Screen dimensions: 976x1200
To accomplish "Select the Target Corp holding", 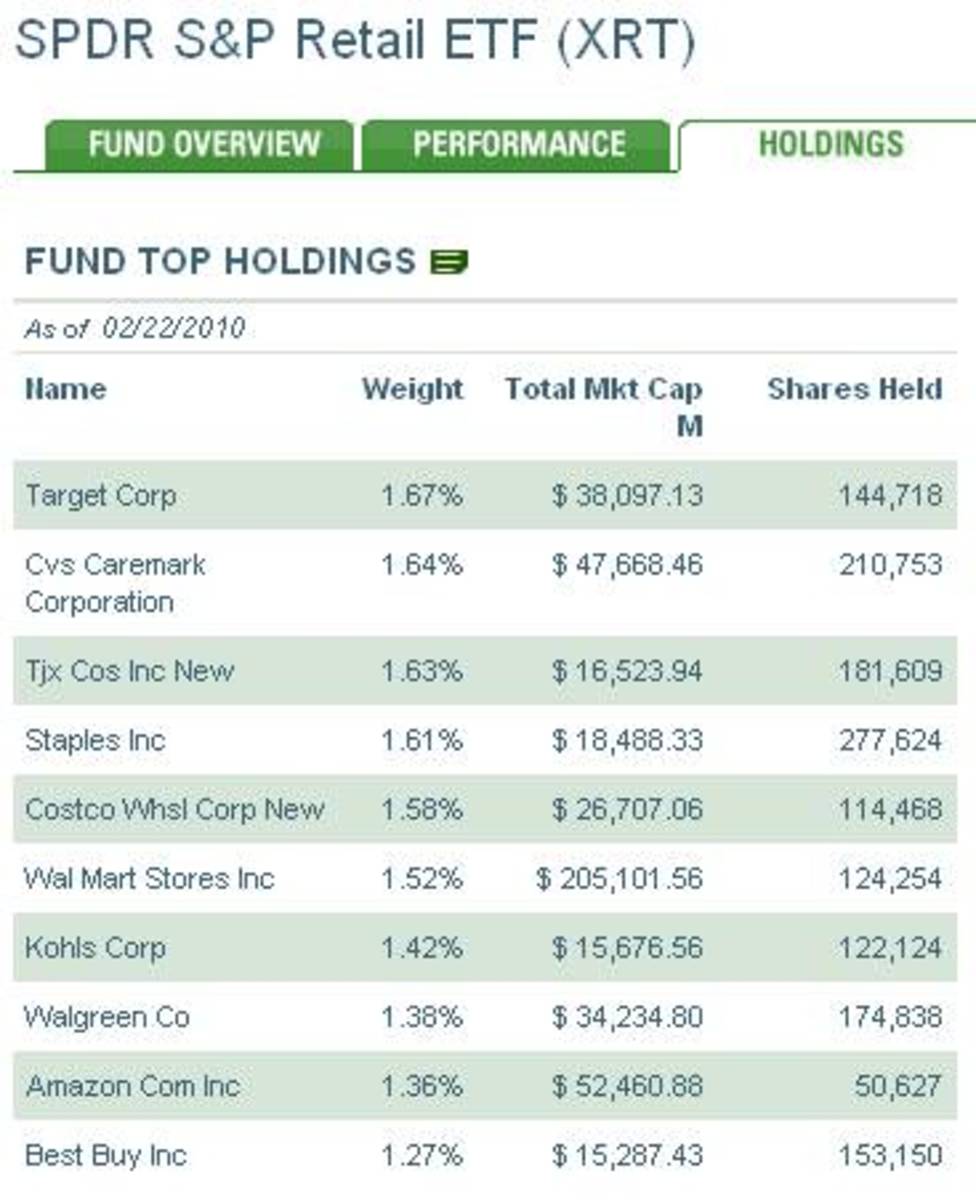I will pyautogui.click(x=101, y=495).
